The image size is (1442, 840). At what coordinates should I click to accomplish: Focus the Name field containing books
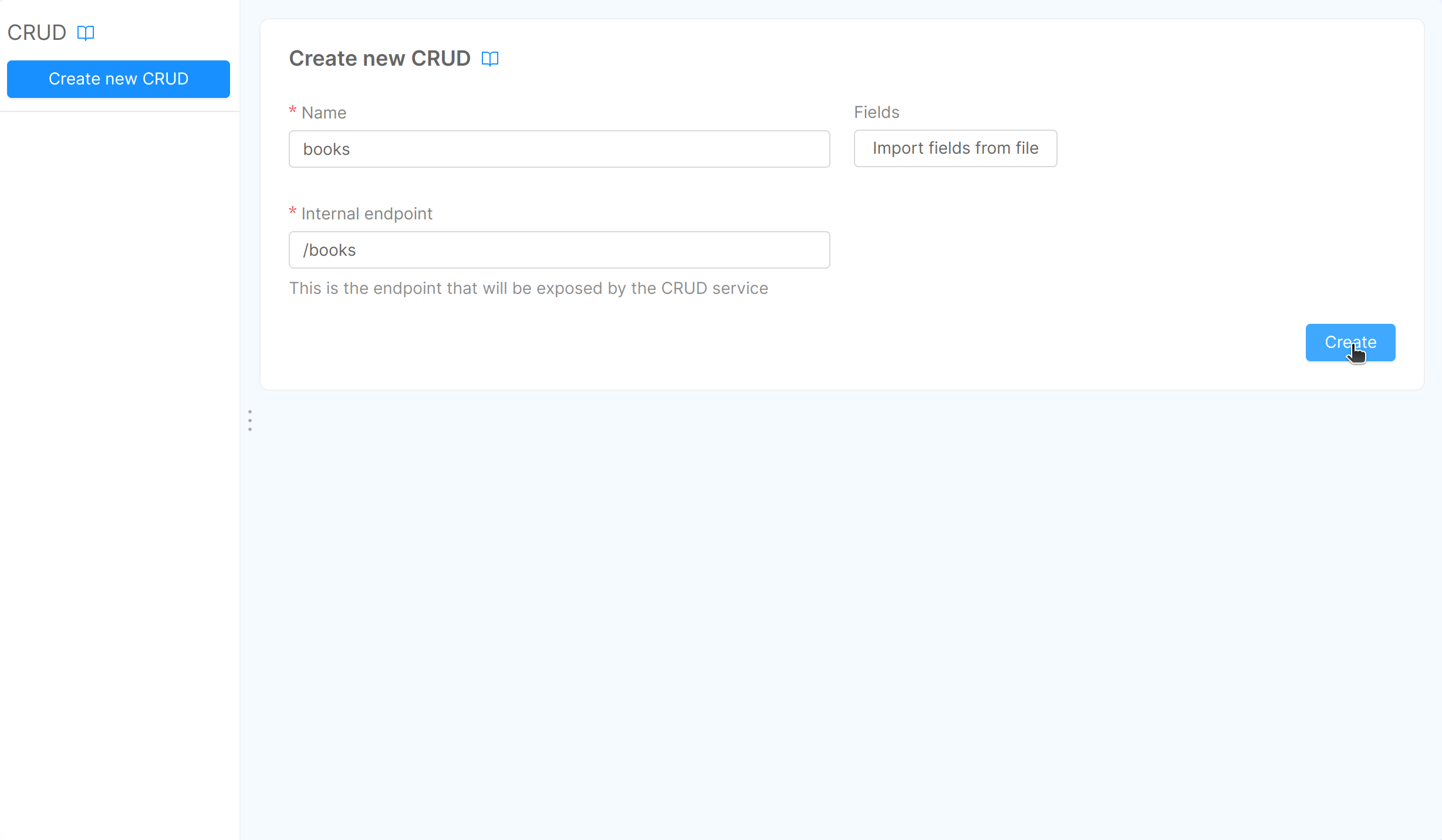click(x=559, y=149)
